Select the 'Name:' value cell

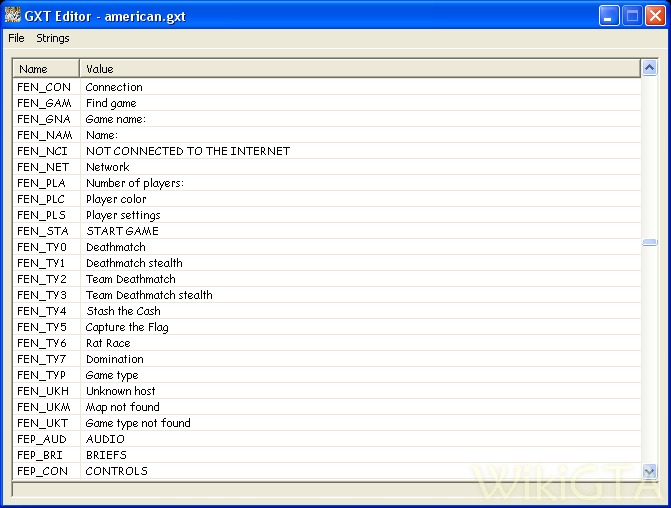[102, 135]
